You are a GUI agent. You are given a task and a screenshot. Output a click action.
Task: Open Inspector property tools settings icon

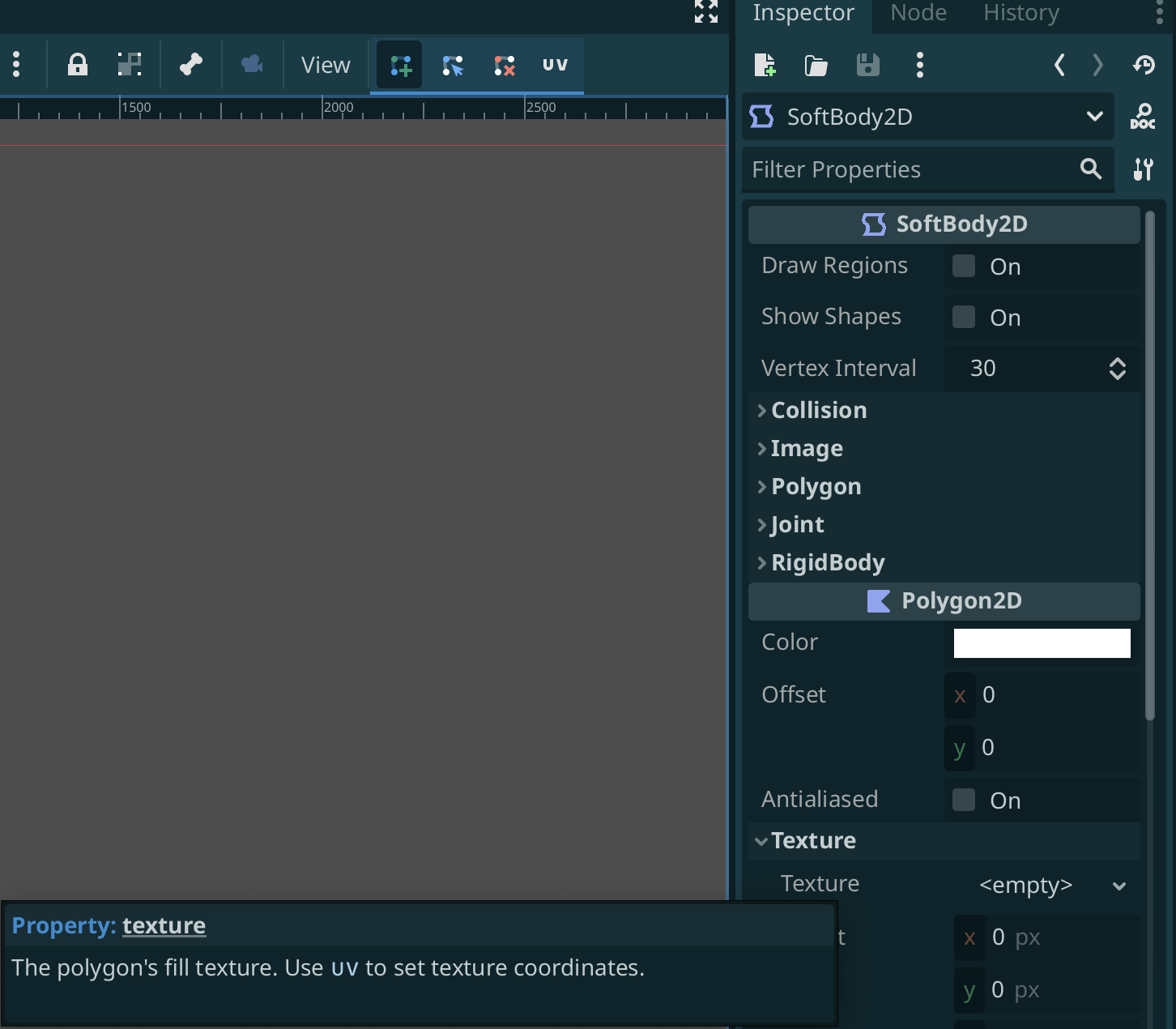1143,169
